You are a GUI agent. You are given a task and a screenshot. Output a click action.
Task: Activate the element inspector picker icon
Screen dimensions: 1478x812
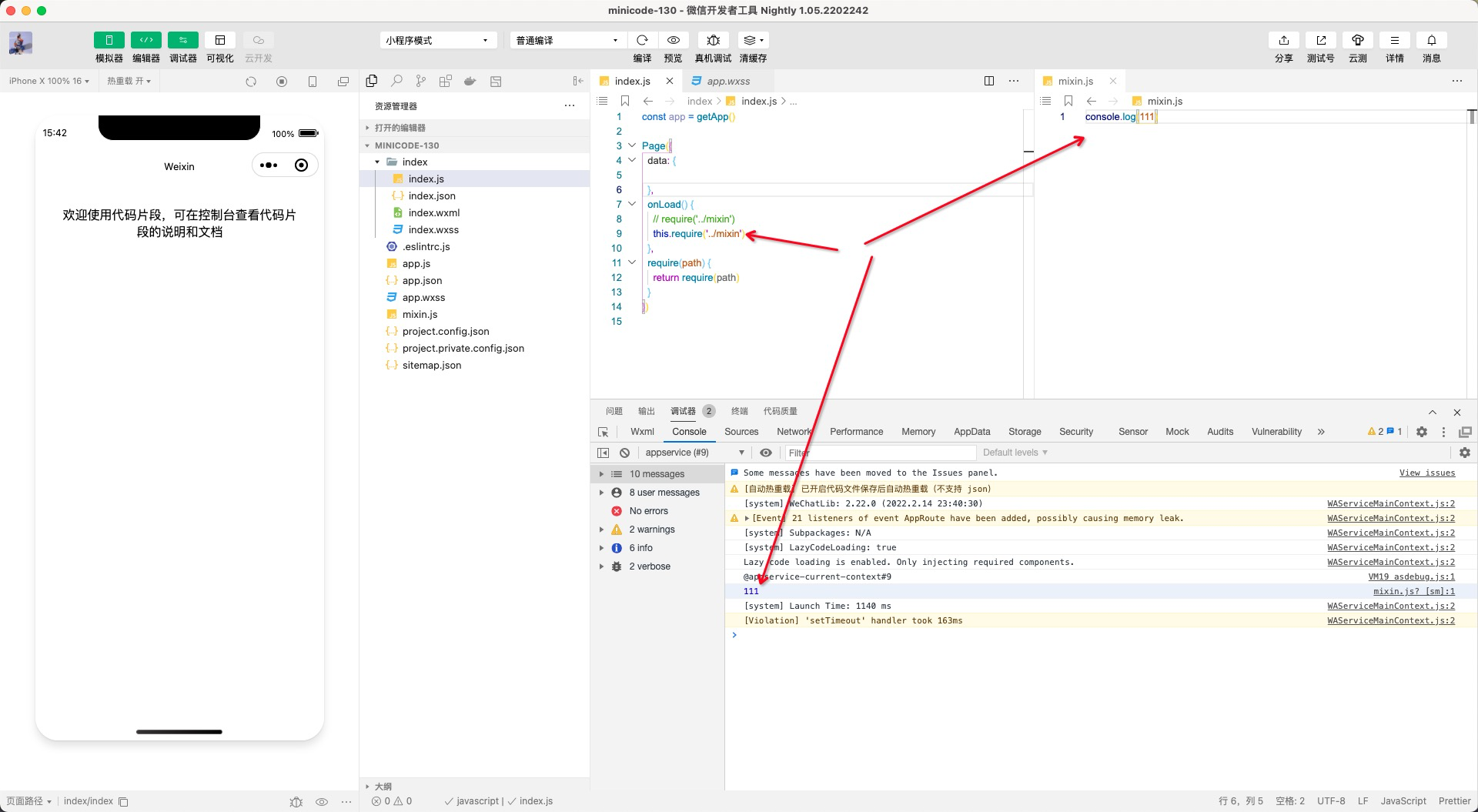coord(604,432)
